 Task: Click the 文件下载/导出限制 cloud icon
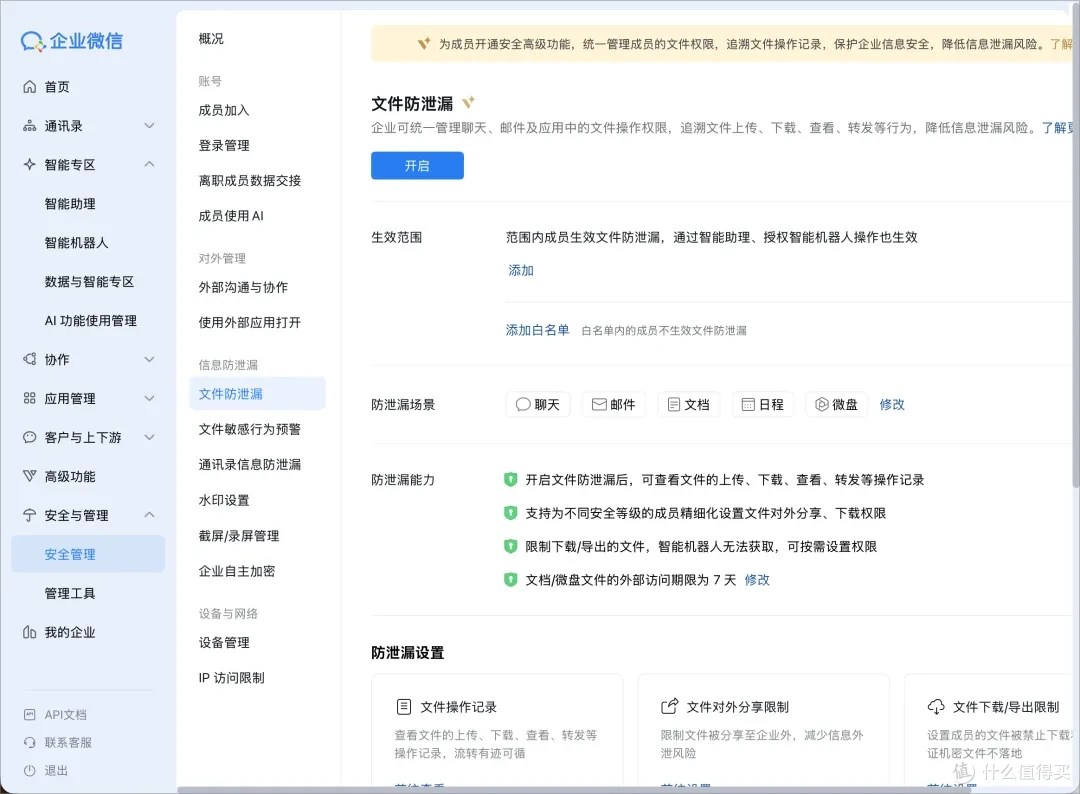(936, 707)
